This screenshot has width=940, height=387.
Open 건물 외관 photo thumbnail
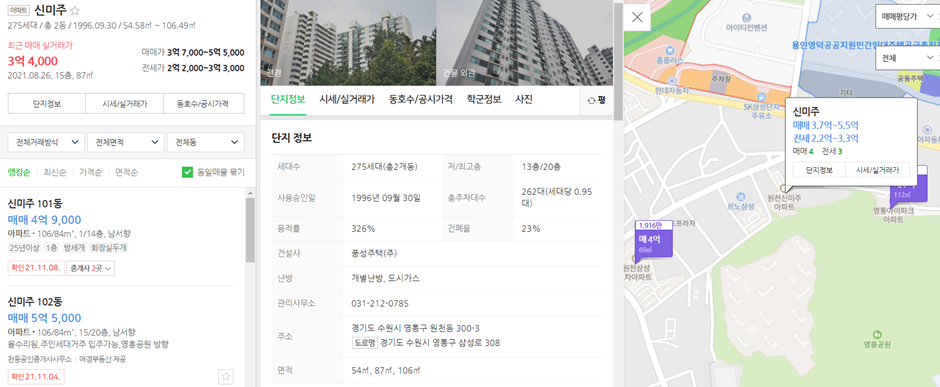pos(525,43)
